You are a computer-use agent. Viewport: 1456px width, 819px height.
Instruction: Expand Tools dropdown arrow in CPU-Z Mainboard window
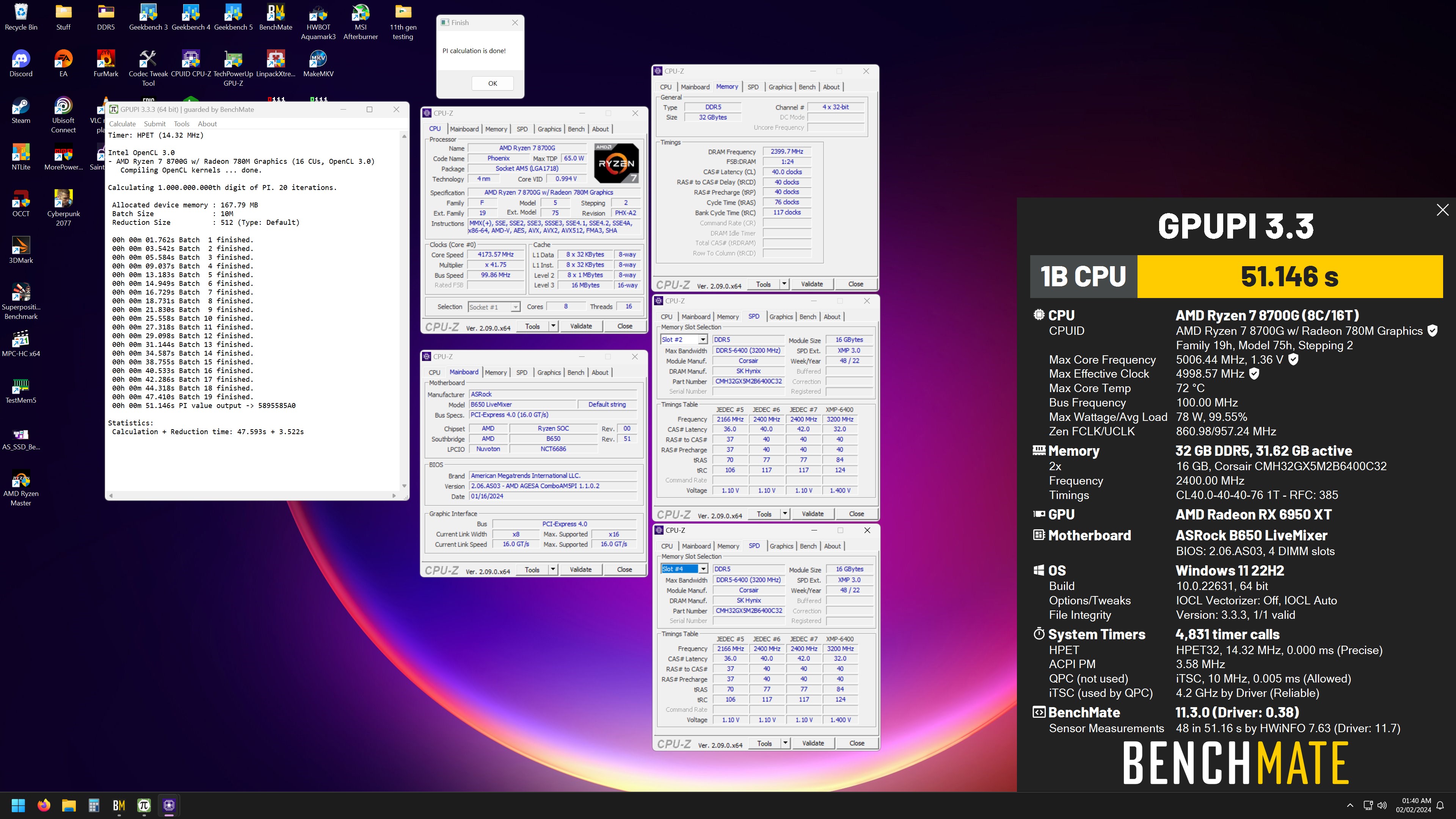coord(553,570)
